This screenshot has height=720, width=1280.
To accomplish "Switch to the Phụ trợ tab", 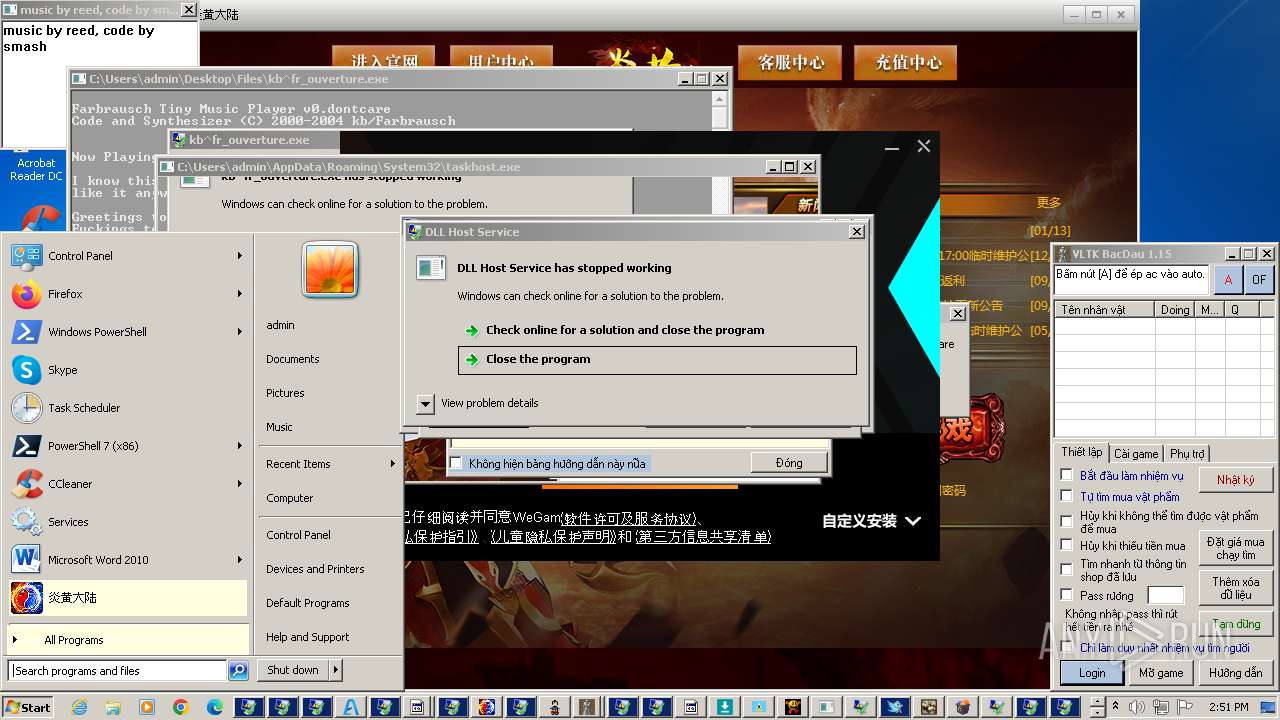I will tap(1187, 454).
